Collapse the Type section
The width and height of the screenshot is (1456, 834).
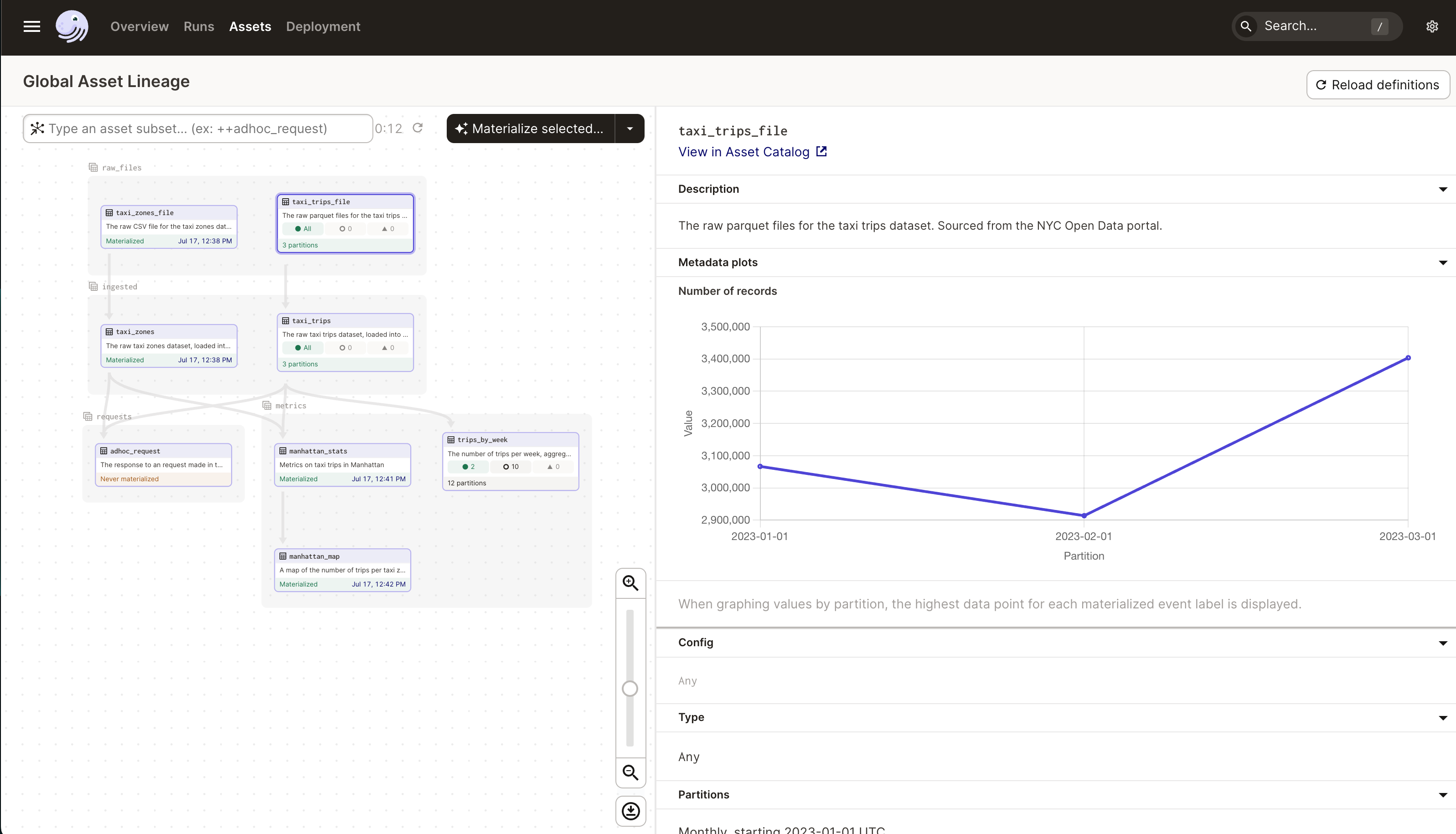click(1442, 718)
